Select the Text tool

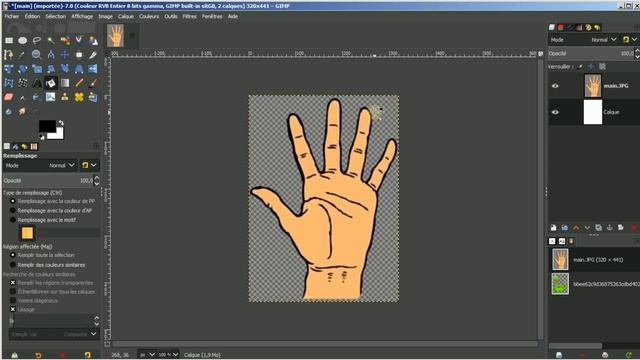click(x=37, y=83)
